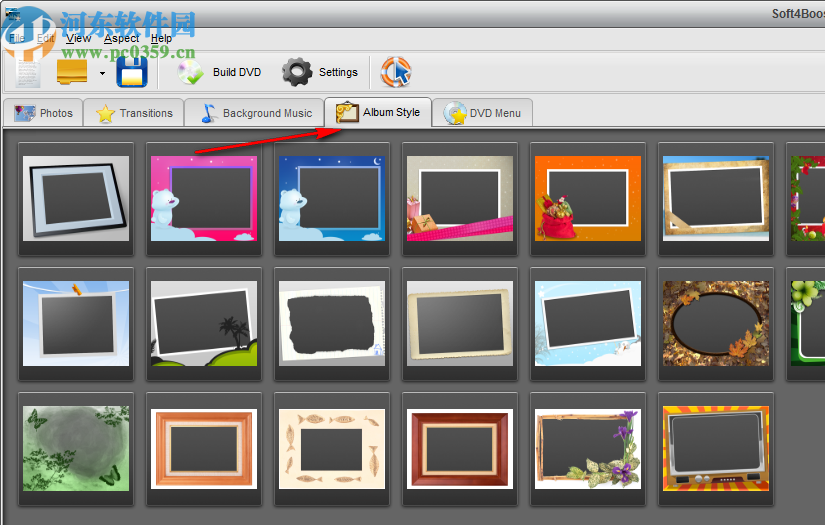Choose the purple iris flower frame style
This screenshot has width=825, height=525.
pos(588,449)
